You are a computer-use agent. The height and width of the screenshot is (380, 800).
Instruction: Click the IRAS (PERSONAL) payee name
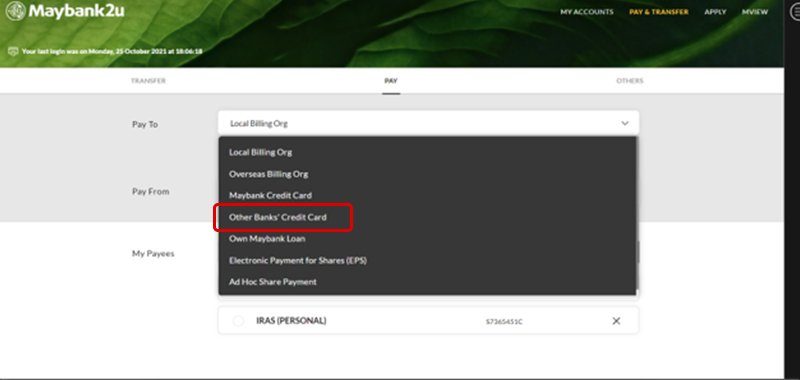[x=291, y=321]
